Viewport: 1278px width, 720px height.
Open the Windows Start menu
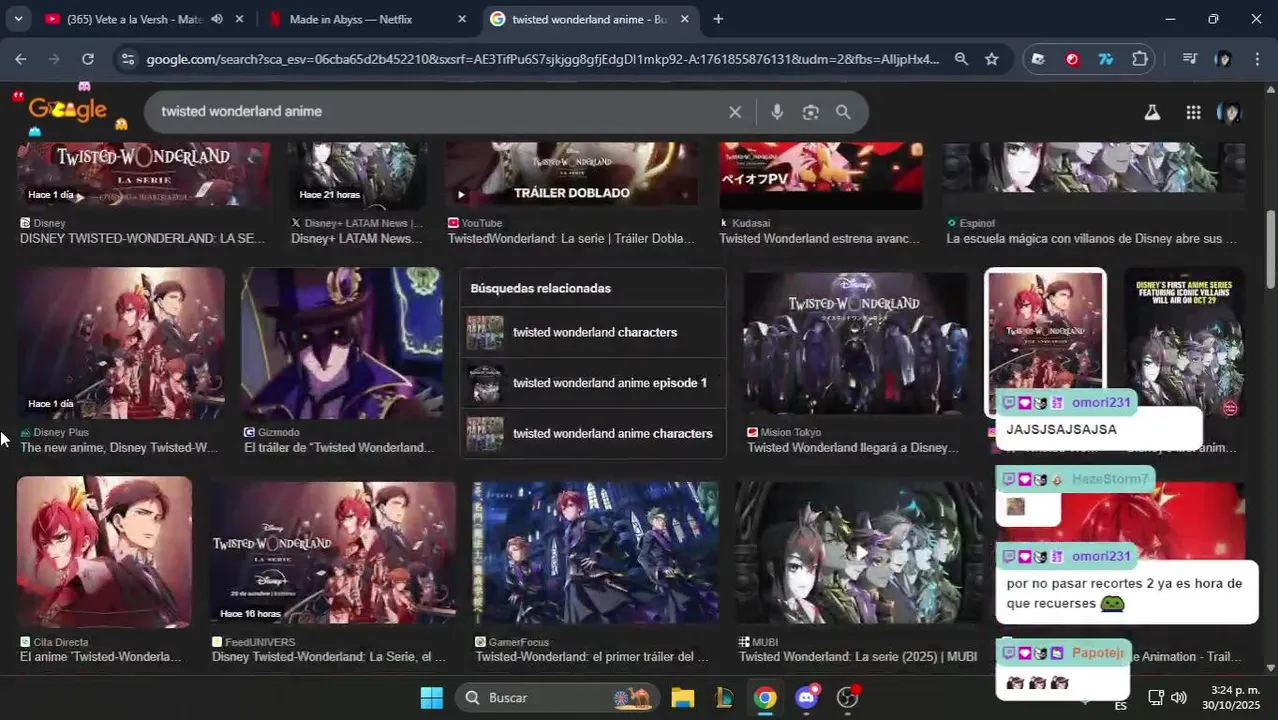point(431,697)
